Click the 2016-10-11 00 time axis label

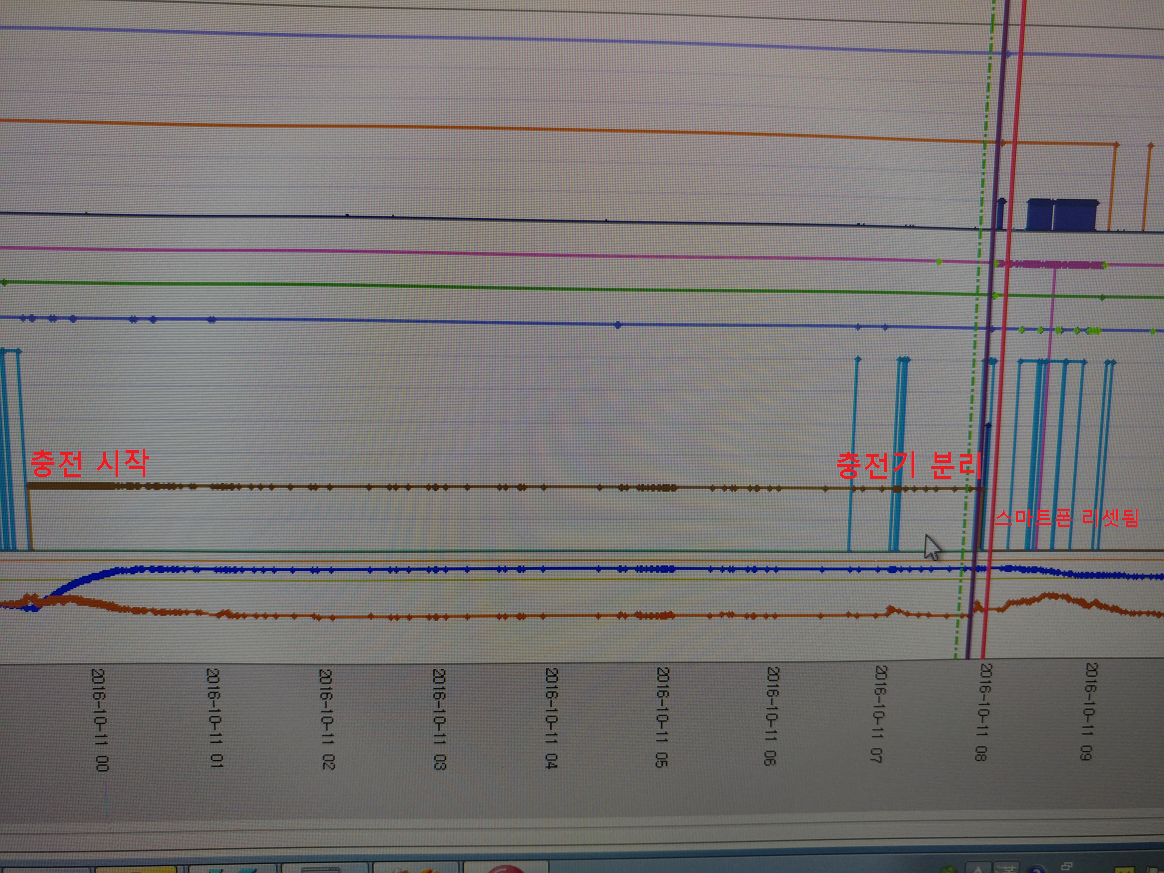coord(99,719)
